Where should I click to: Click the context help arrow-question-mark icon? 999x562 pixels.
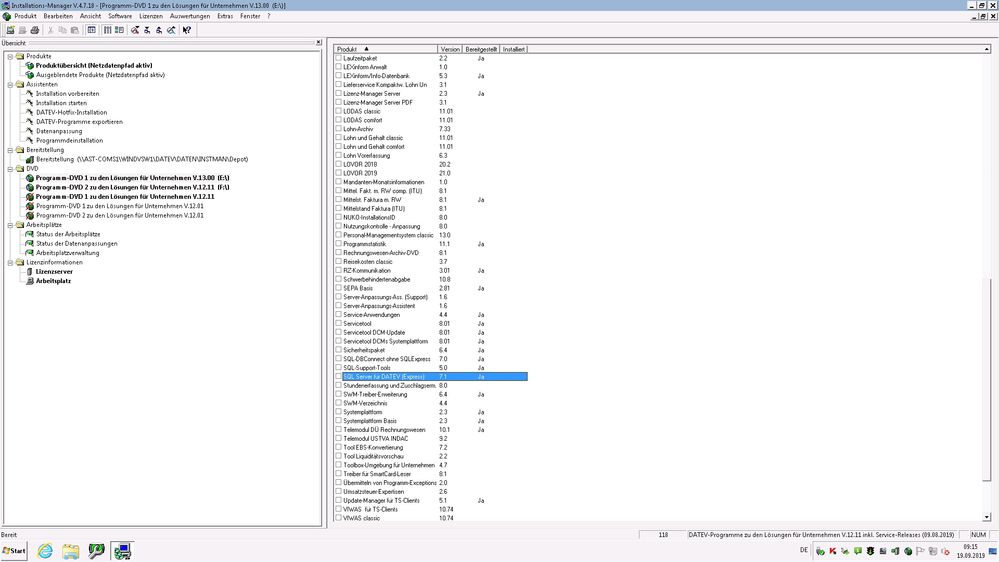pos(187,30)
